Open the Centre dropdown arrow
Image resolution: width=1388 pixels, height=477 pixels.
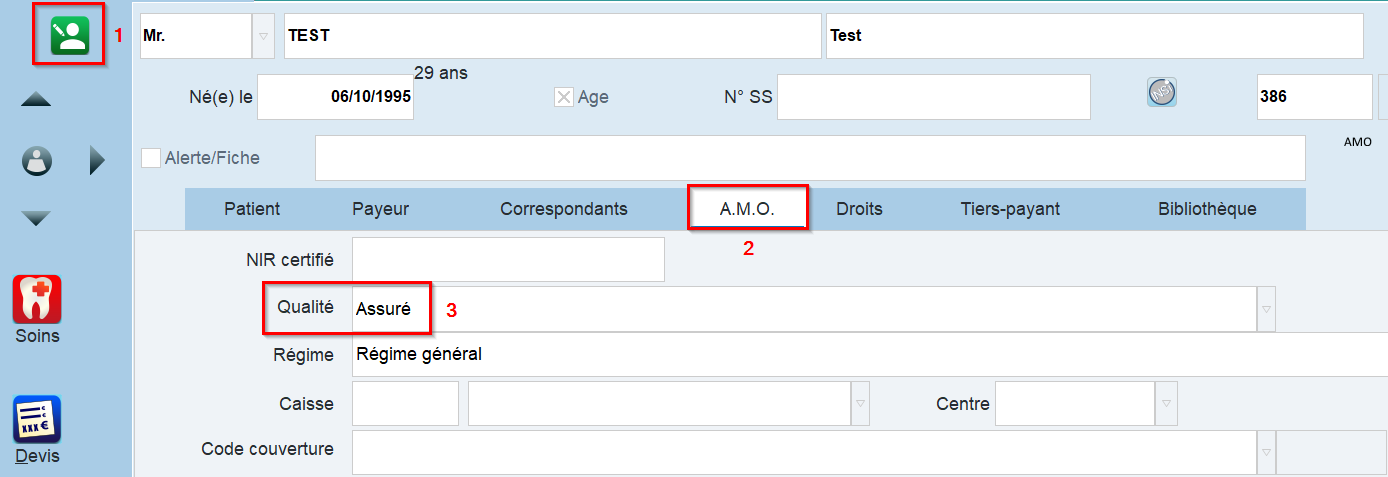pos(1166,404)
